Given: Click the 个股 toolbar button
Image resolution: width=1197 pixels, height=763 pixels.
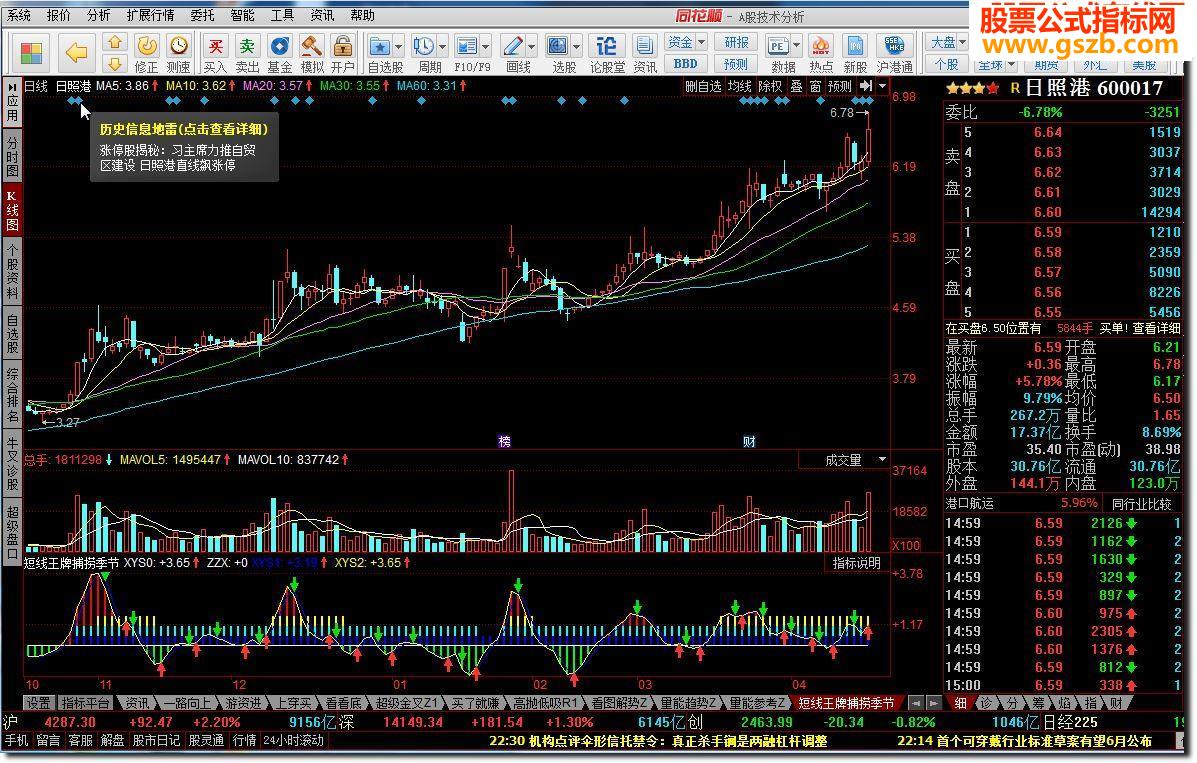Looking at the screenshot, I should pyautogui.click(x=947, y=64).
